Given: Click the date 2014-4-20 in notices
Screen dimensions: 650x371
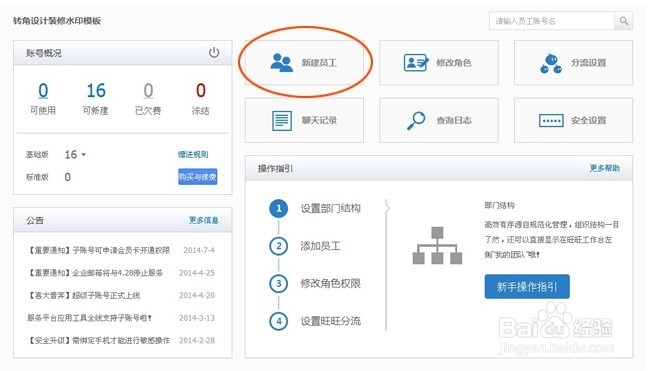Looking at the screenshot, I should (197, 295).
